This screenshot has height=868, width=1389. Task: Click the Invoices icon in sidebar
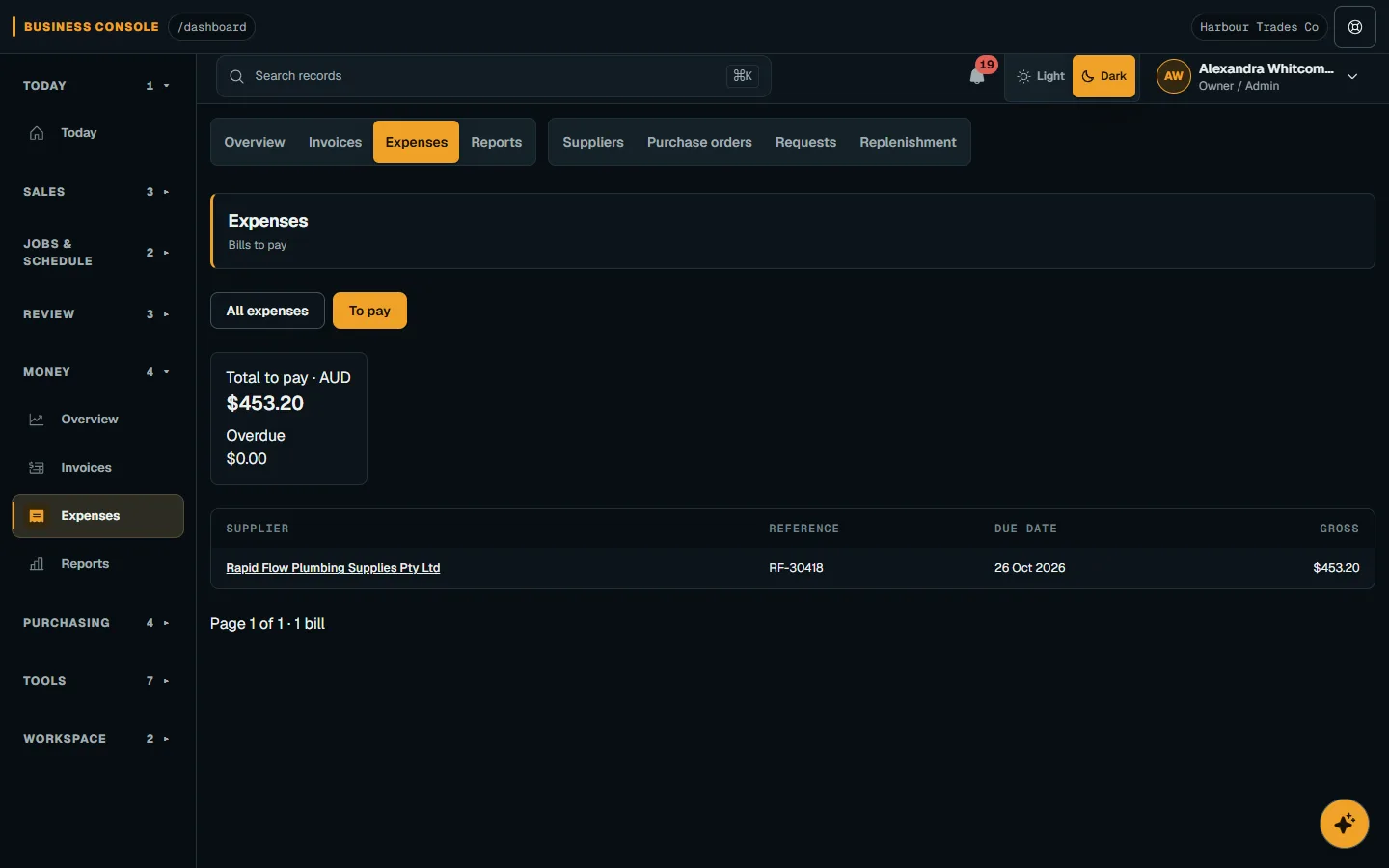pos(37,468)
